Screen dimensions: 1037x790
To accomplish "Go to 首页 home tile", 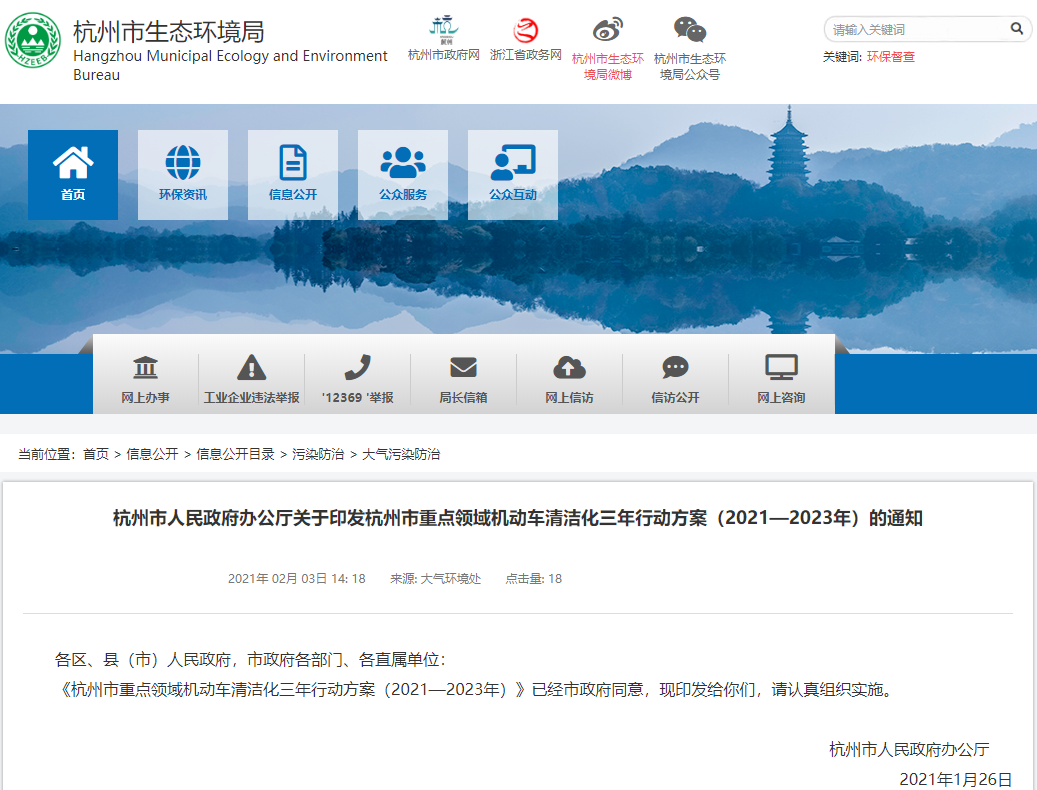I will (x=73, y=174).
